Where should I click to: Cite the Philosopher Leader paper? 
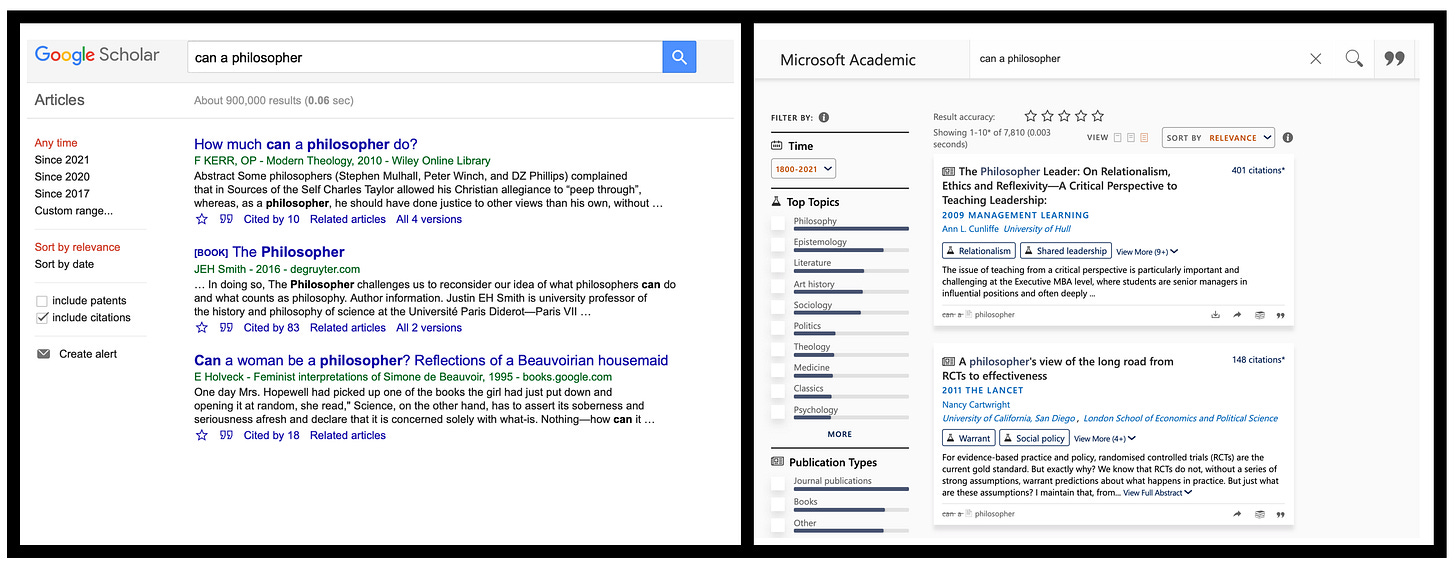[x=1280, y=315]
